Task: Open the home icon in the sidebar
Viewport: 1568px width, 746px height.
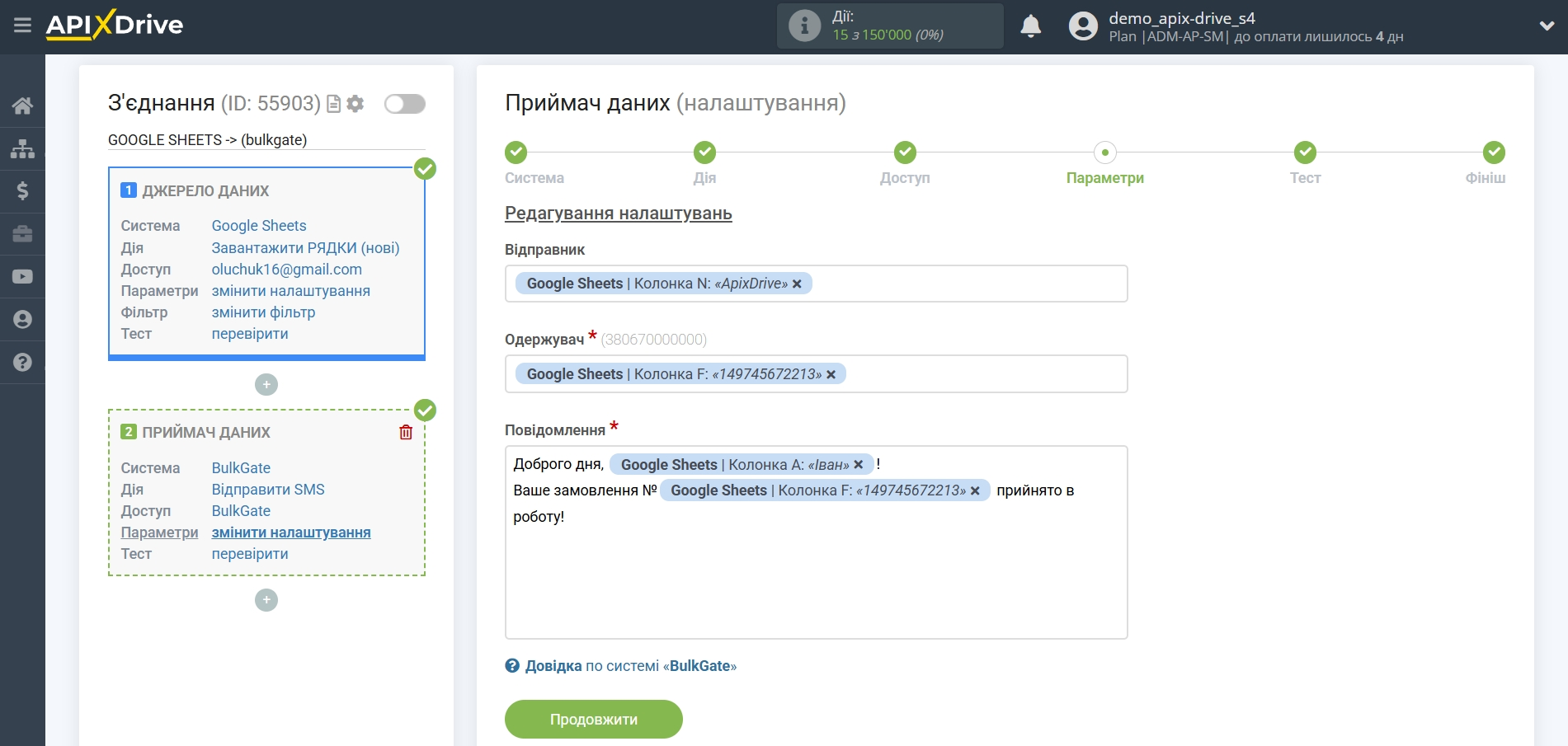Action: [x=22, y=106]
